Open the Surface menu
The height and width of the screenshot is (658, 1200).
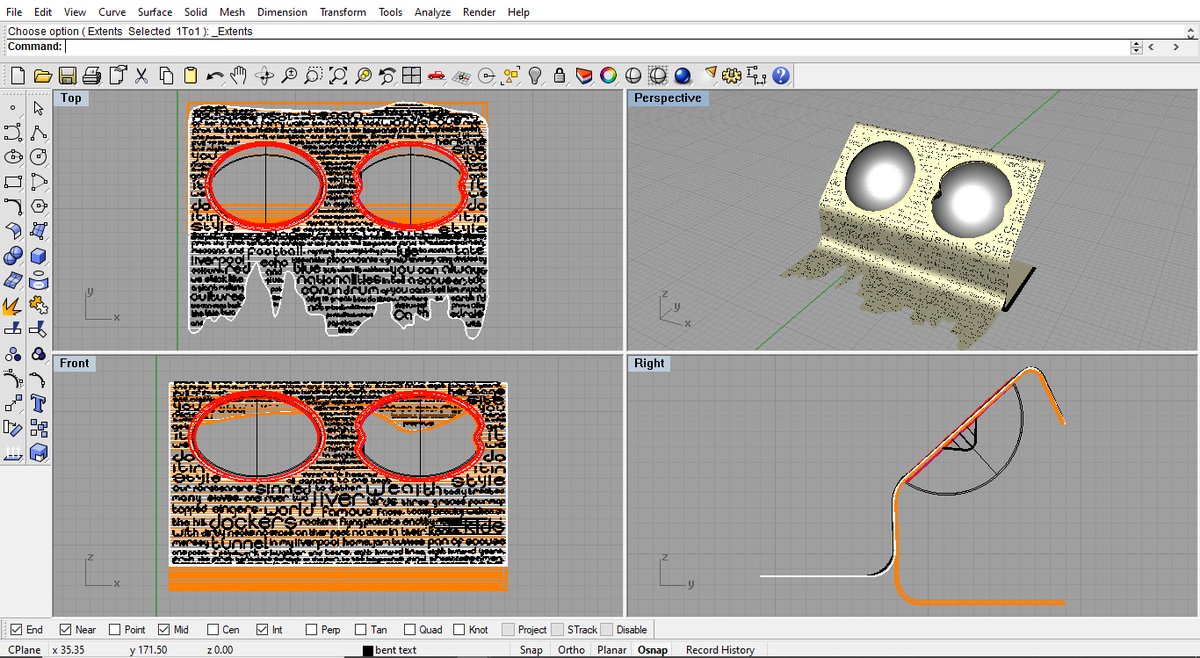click(155, 12)
